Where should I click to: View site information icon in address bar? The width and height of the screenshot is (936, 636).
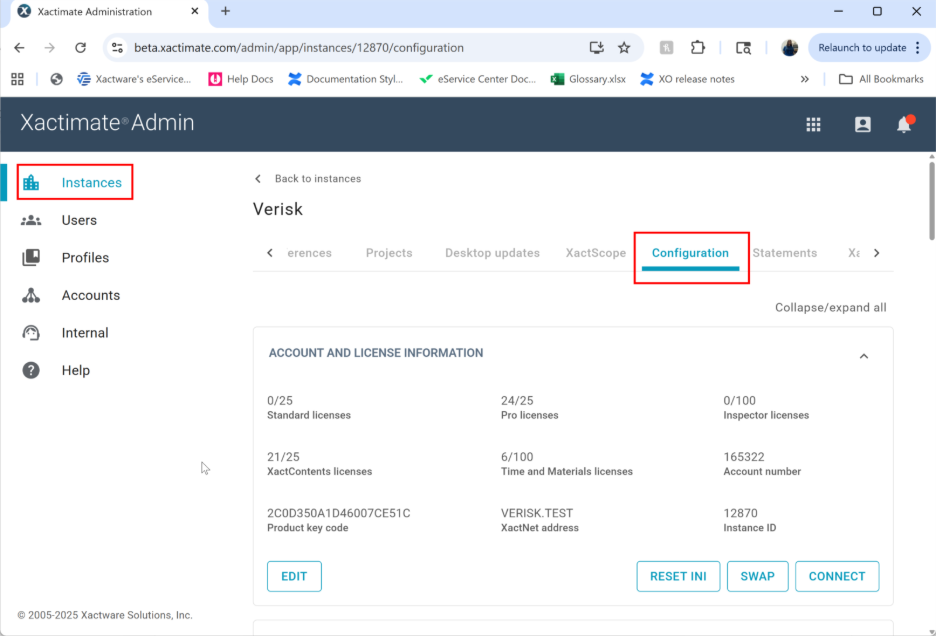[118, 48]
